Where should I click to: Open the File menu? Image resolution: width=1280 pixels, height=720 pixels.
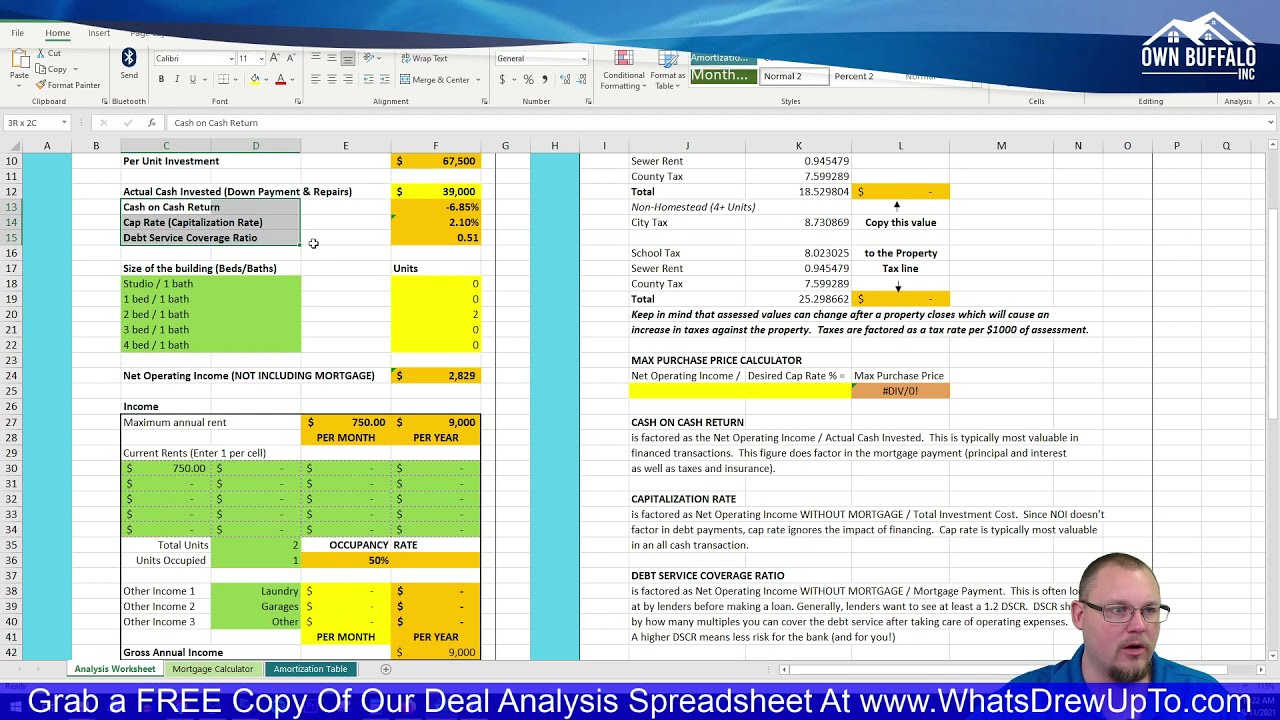coord(18,33)
